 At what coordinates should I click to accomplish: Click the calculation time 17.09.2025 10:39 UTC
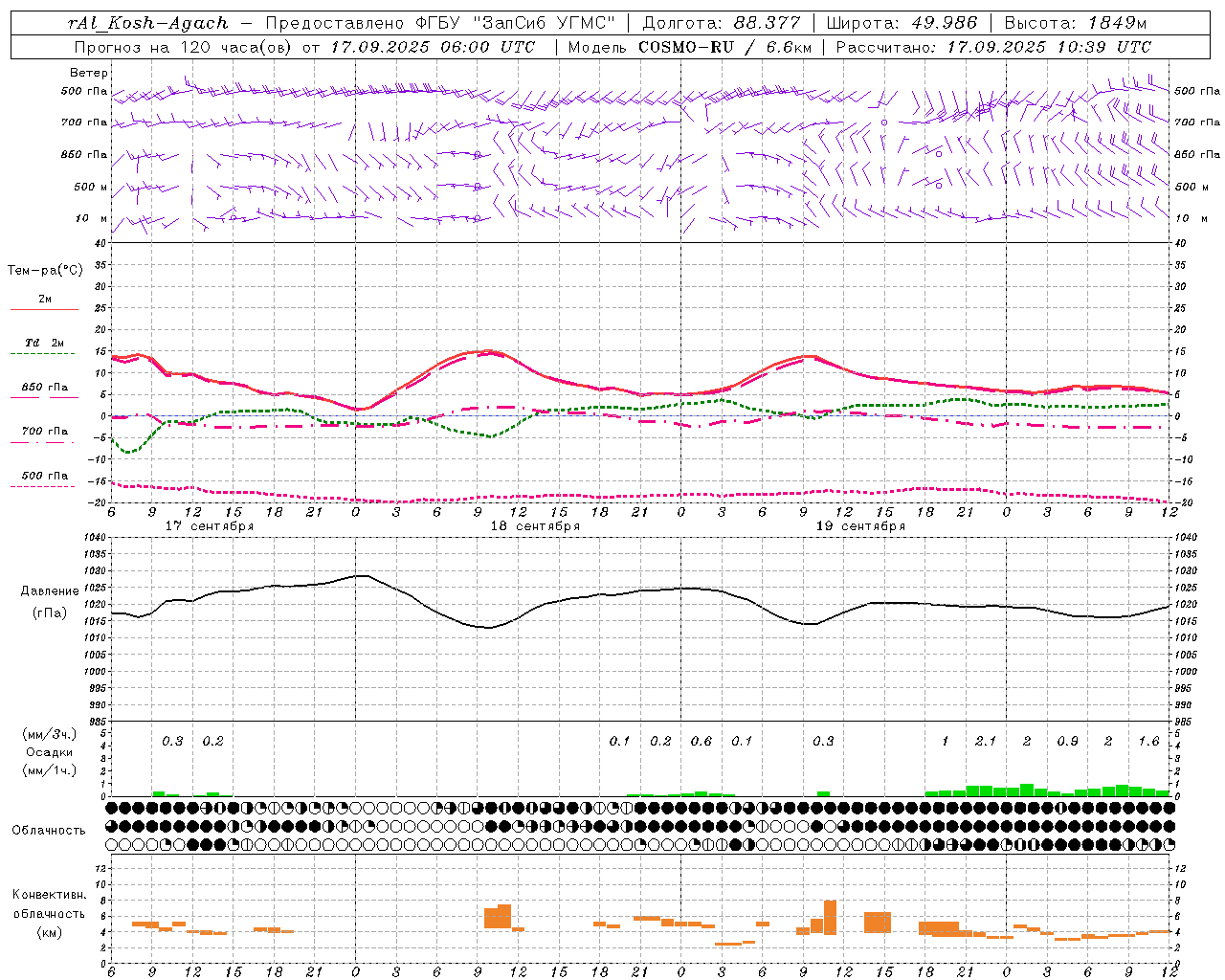pos(1049,47)
